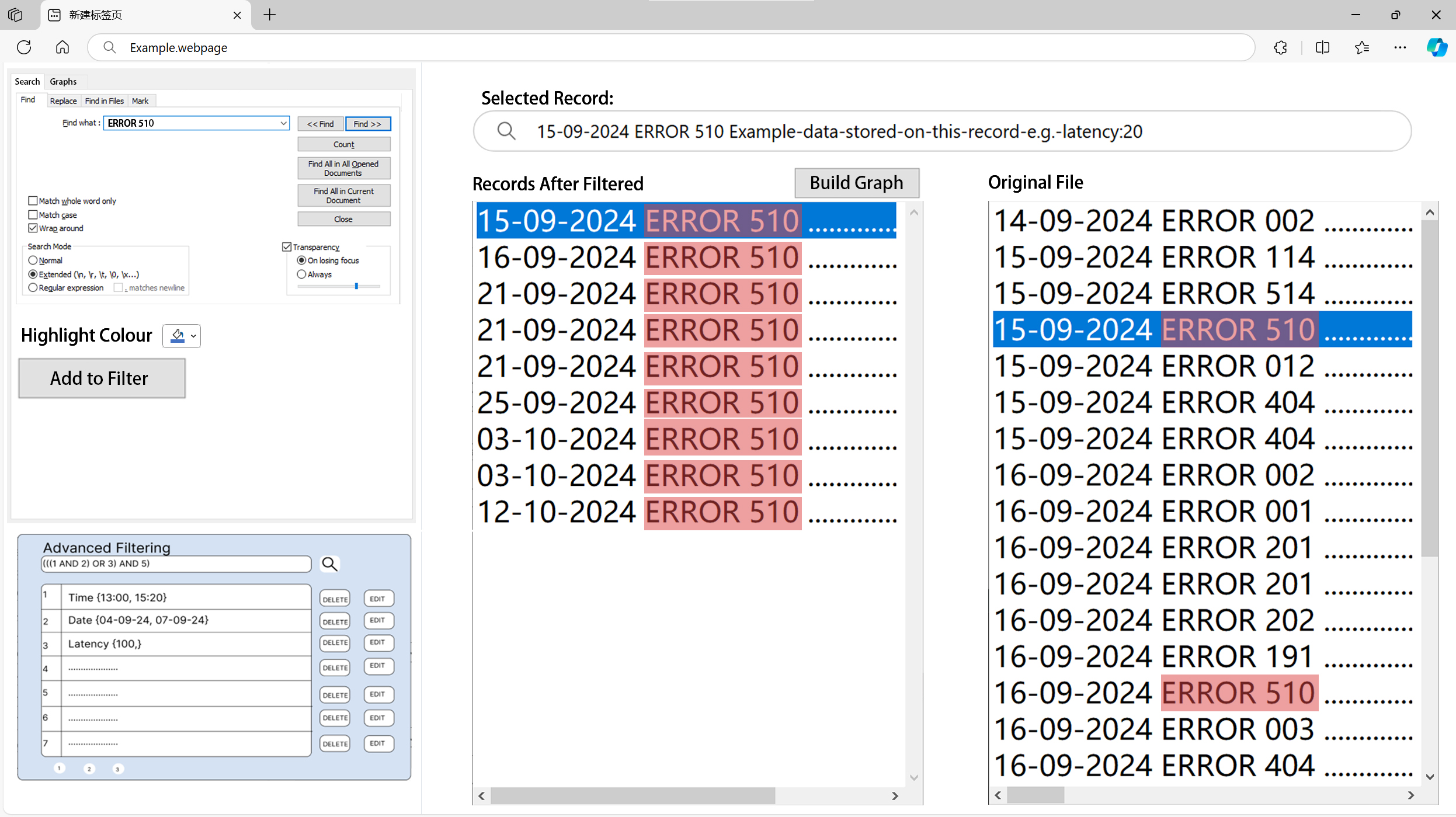Click the << Find button
Screen dimensions: 1456x817
tap(320, 124)
